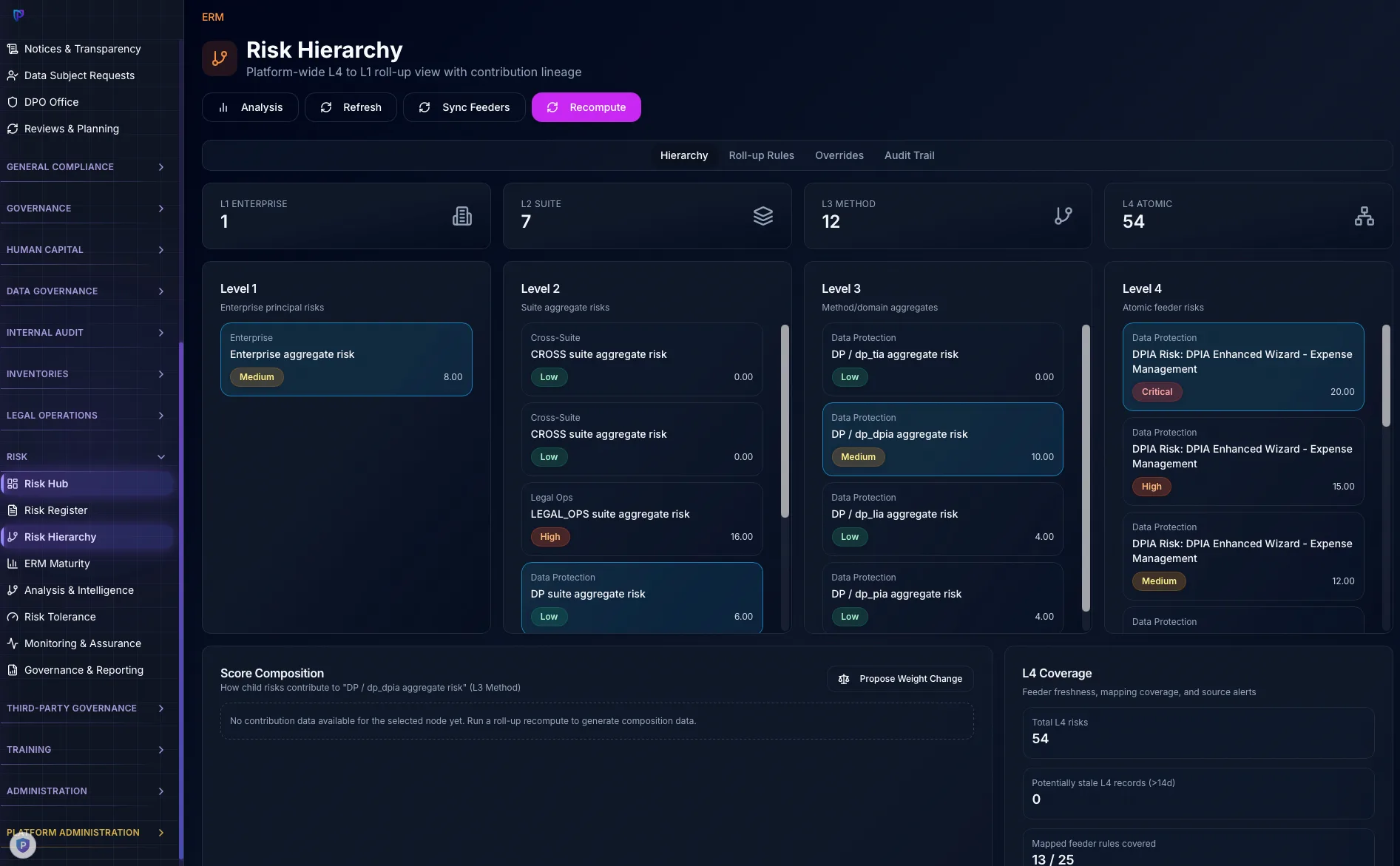Select the Medium DPIA Risk card scored 12.00
This screenshot has width=1400, height=866.
coord(1243,556)
